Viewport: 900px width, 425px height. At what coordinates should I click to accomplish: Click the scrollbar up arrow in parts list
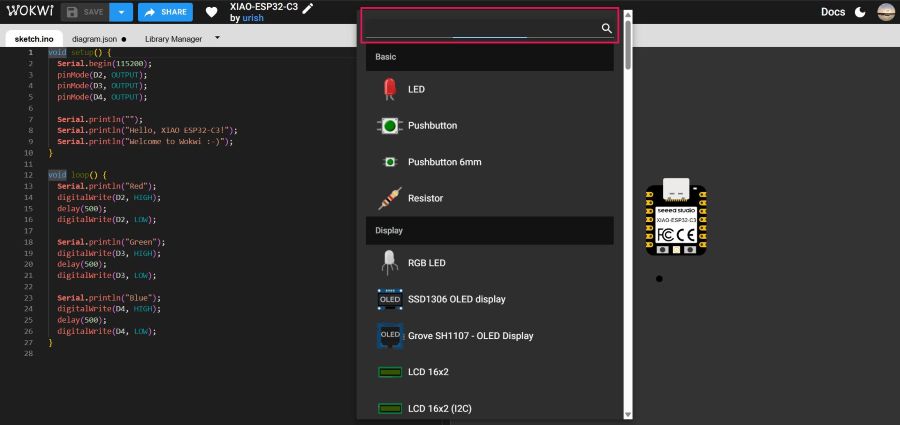tap(628, 14)
